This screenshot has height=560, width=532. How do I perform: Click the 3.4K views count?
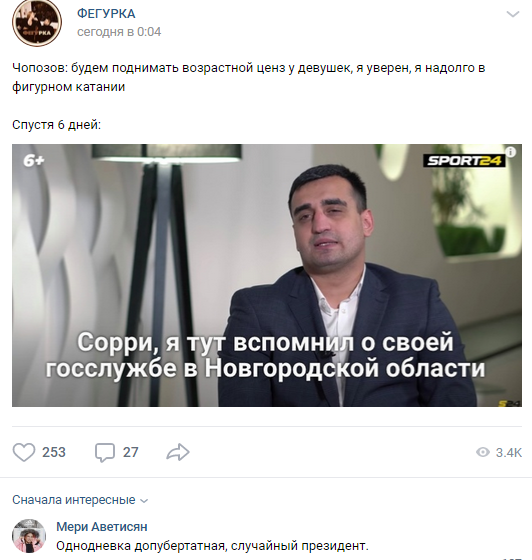(x=509, y=453)
